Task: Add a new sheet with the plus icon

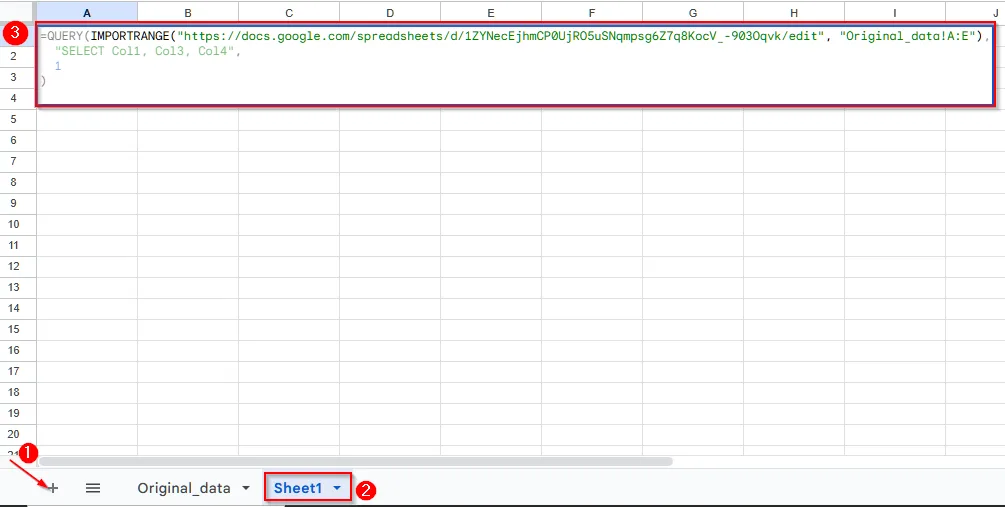Action: [53, 488]
